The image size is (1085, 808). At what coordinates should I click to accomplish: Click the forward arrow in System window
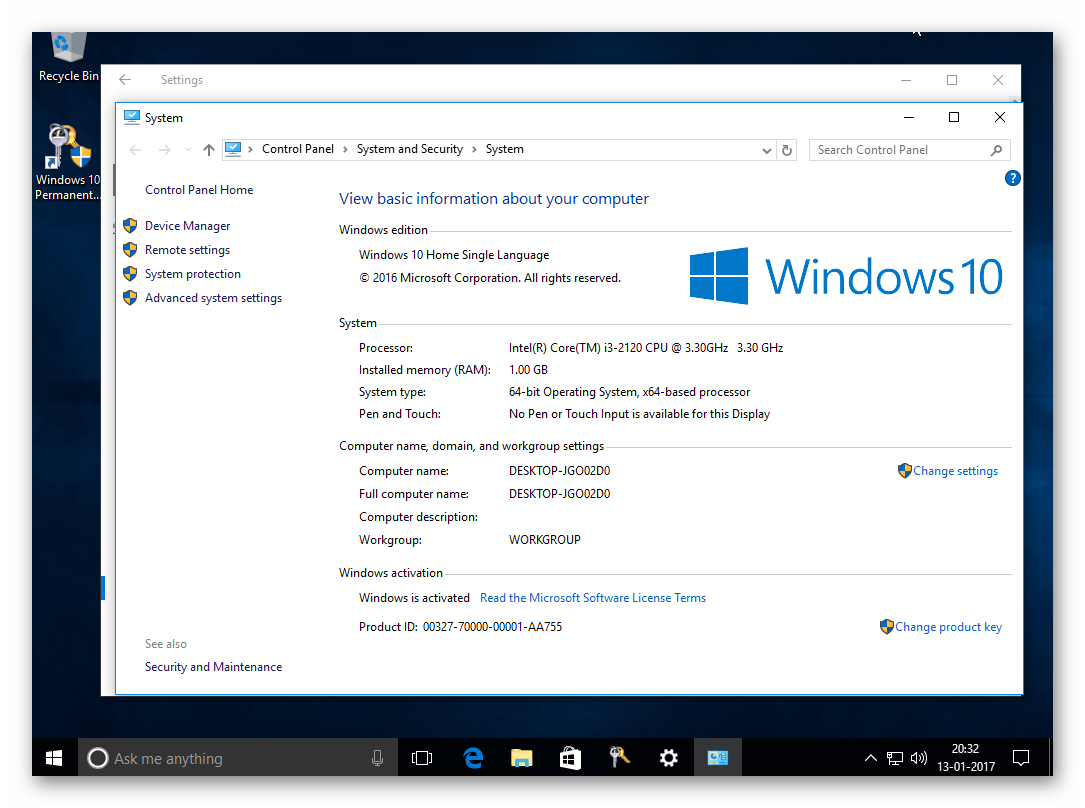pos(164,149)
